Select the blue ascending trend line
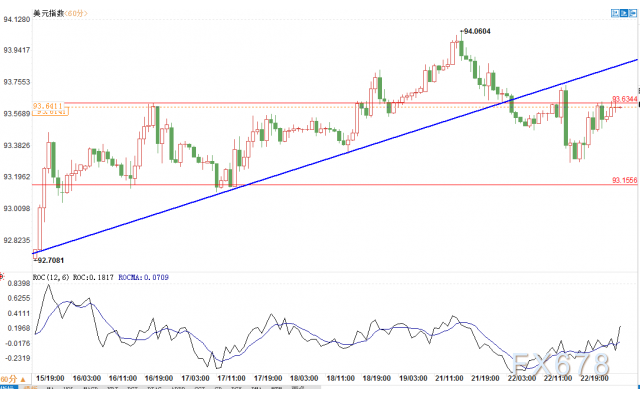This screenshot has height=400, width=640. [335, 157]
